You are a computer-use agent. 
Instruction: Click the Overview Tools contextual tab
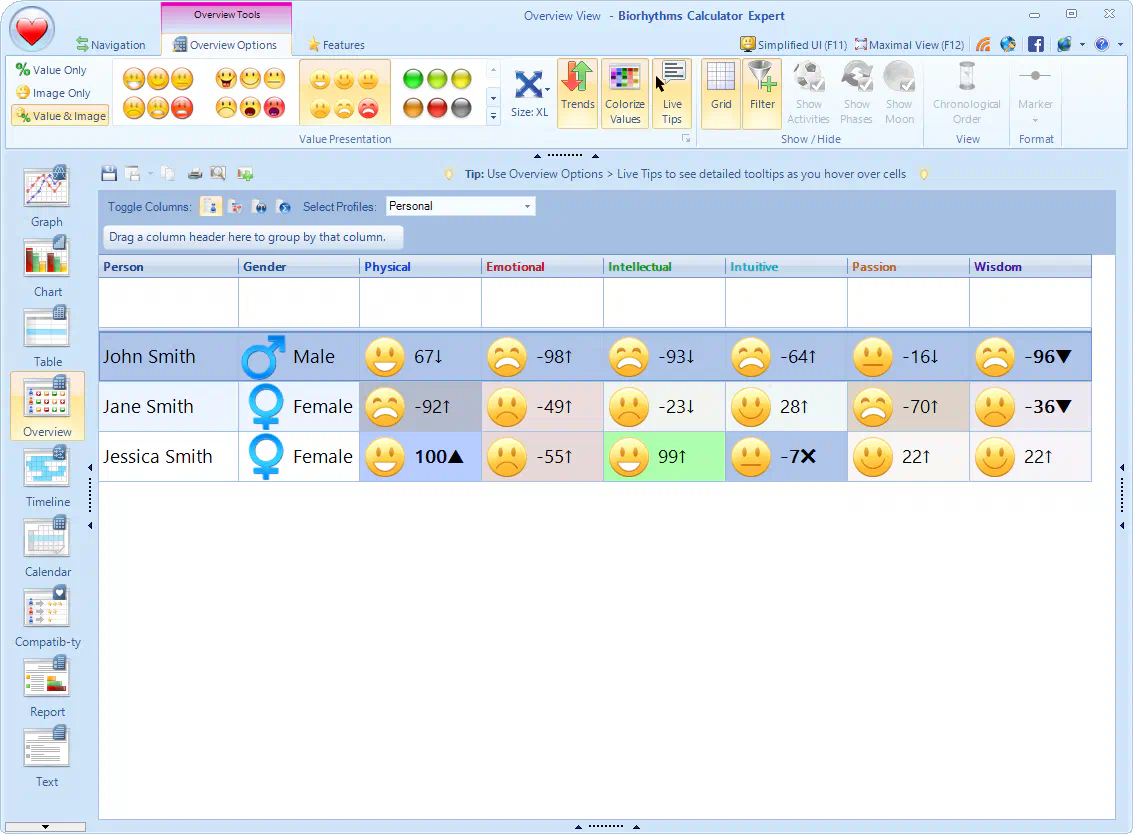227,14
